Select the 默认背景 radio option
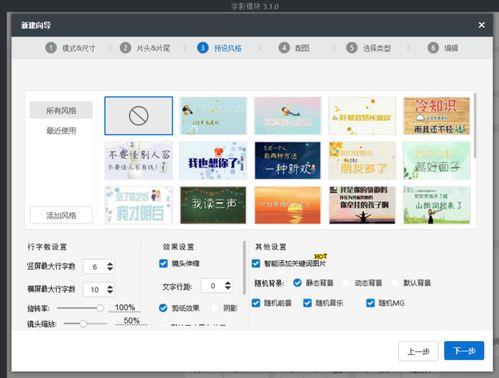This screenshot has width=499, height=378. click(x=395, y=283)
